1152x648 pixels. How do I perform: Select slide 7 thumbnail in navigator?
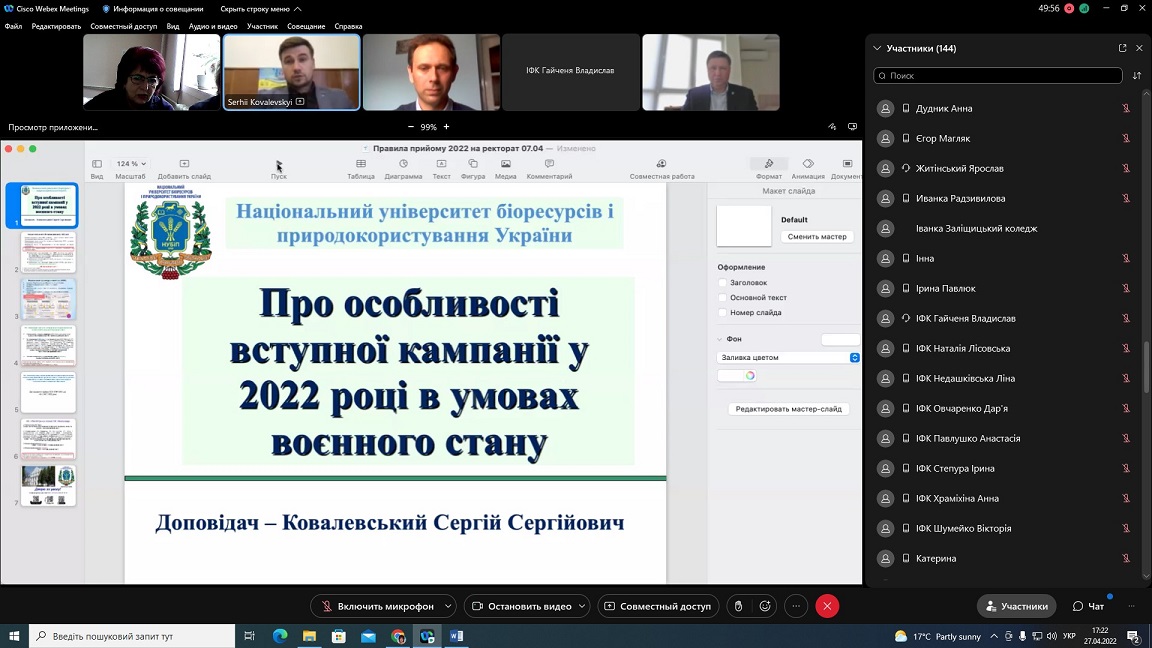(48, 485)
